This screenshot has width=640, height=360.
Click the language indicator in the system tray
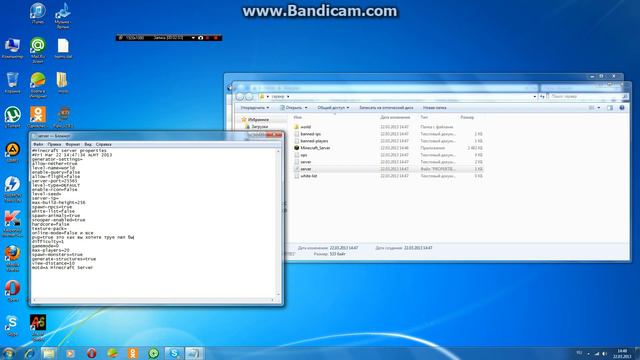[x=579, y=353]
